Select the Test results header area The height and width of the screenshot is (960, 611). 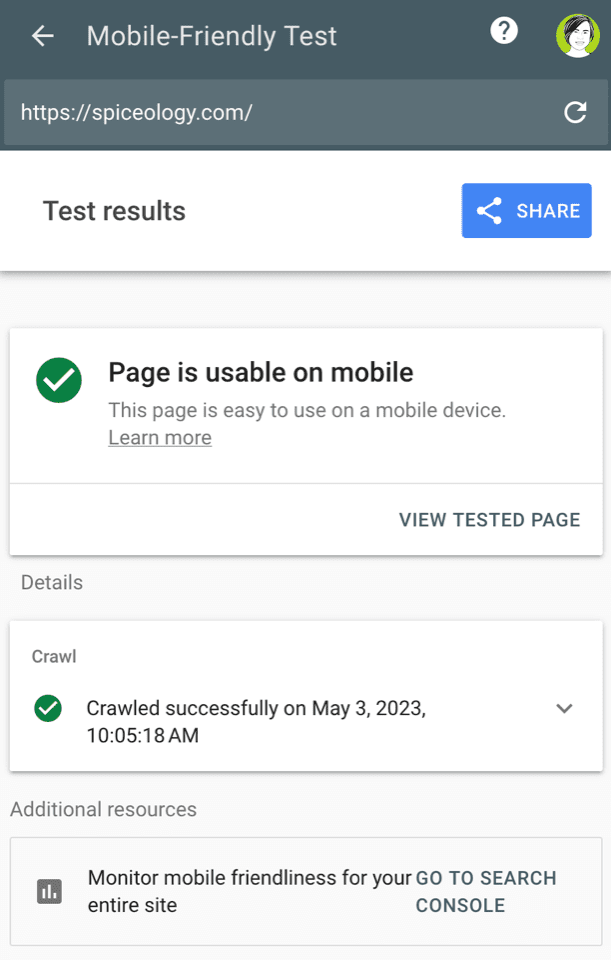[113, 211]
